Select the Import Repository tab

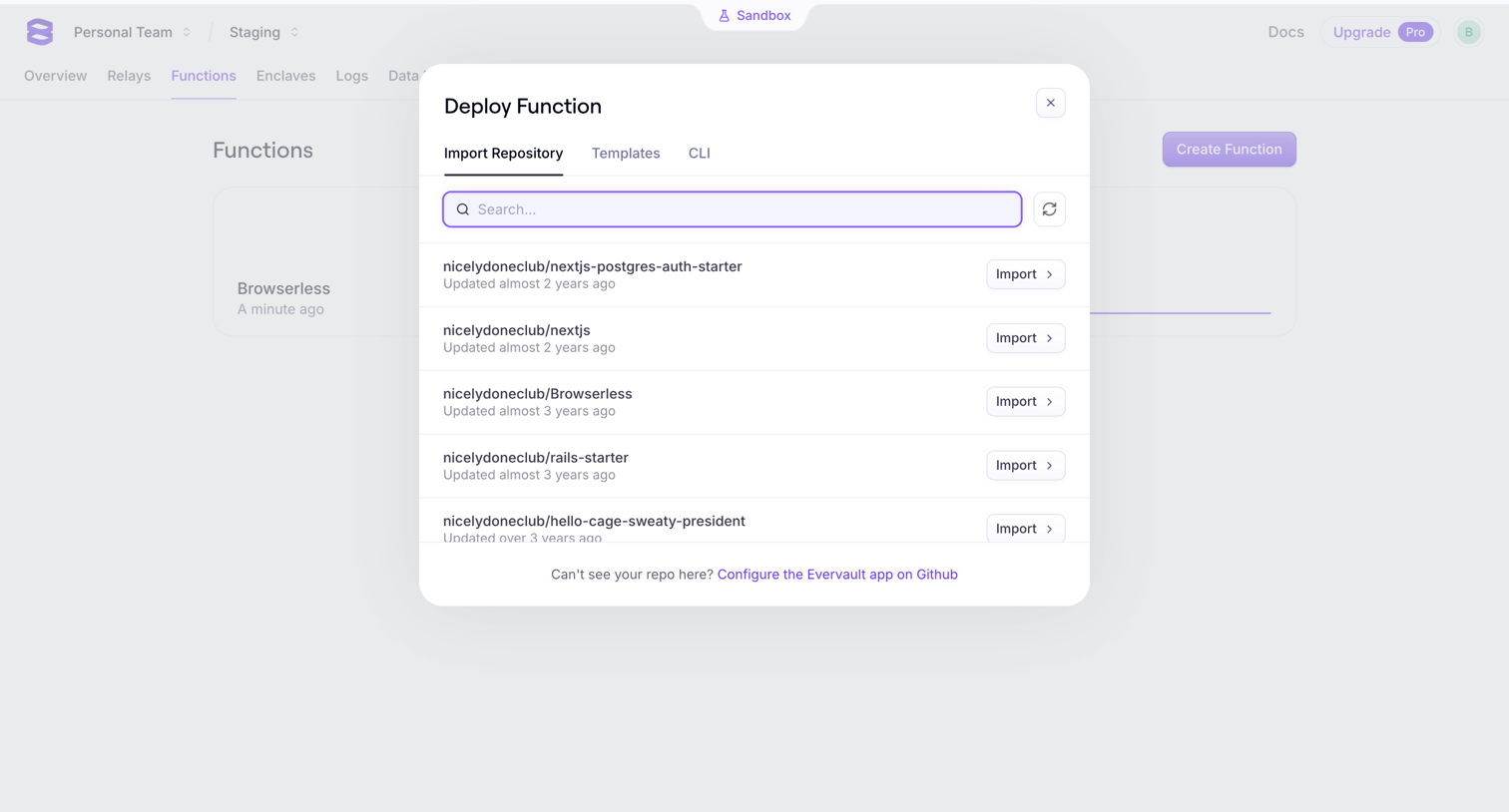point(503,154)
